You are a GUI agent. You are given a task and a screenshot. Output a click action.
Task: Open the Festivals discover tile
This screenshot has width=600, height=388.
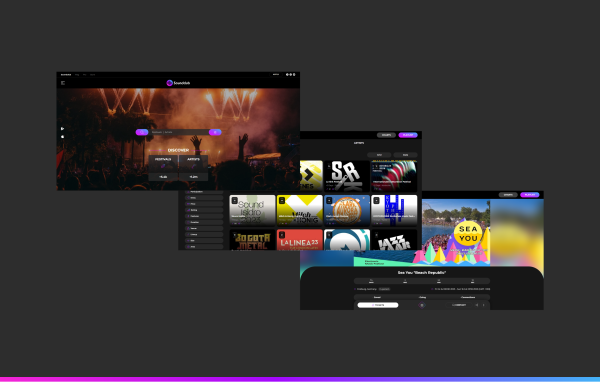163,168
